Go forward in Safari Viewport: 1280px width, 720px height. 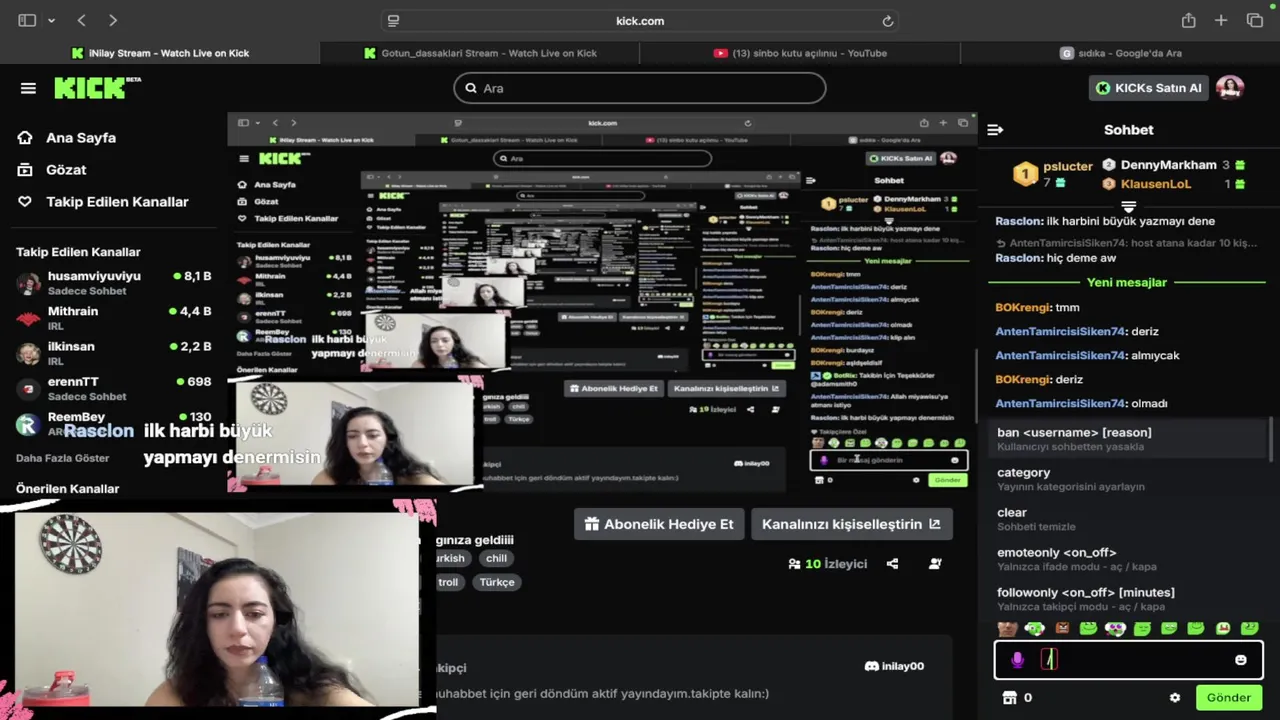pos(112,20)
